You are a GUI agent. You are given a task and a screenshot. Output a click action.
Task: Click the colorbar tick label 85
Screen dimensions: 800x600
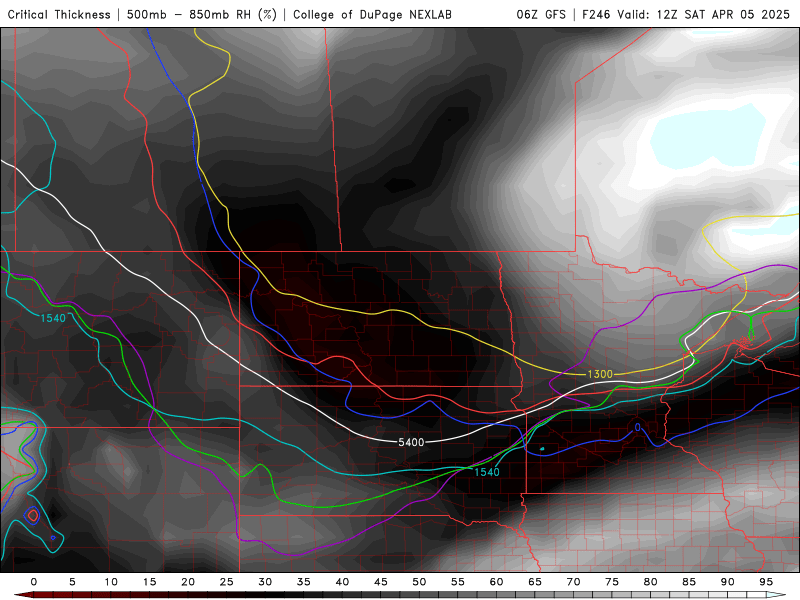[x=689, y=582]
